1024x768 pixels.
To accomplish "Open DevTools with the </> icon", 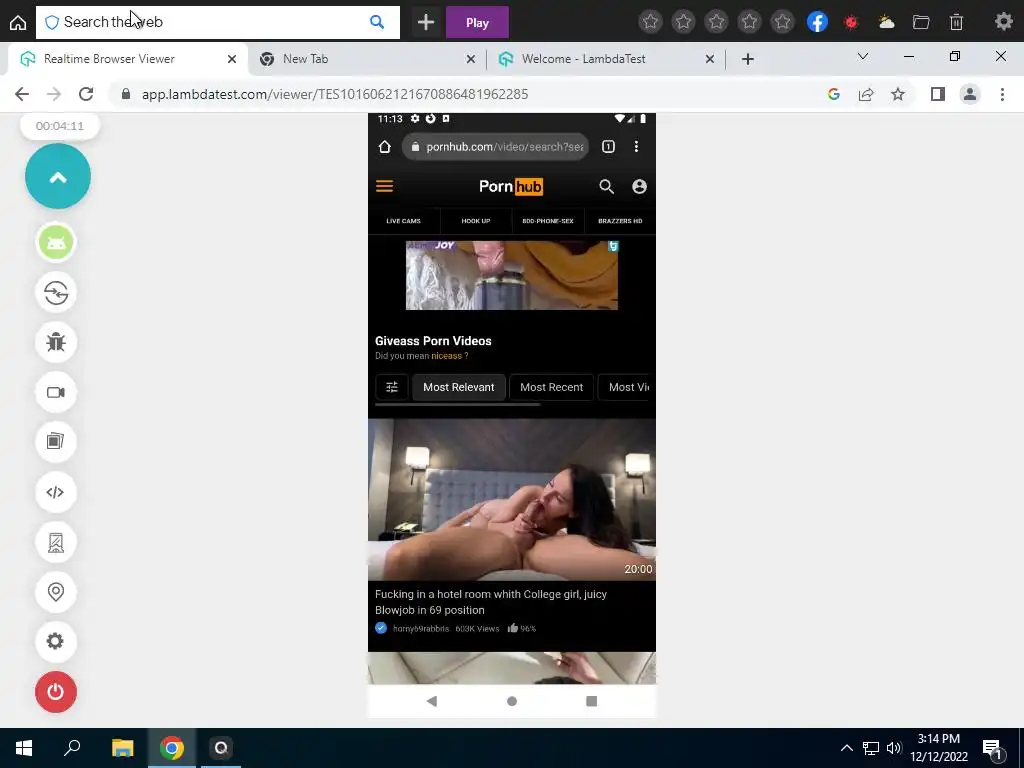I will [x=56, y=492].
